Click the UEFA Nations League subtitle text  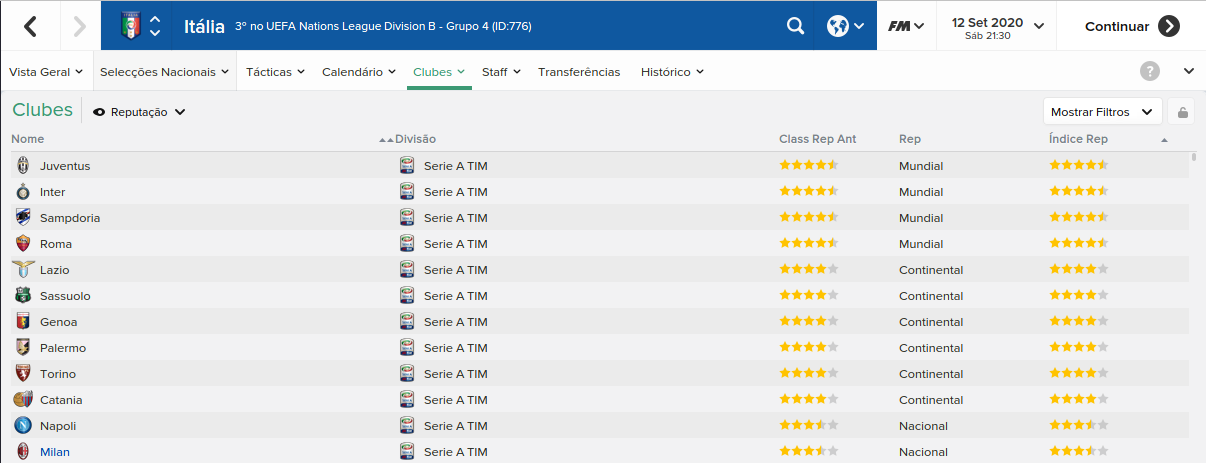coord(383,26)
